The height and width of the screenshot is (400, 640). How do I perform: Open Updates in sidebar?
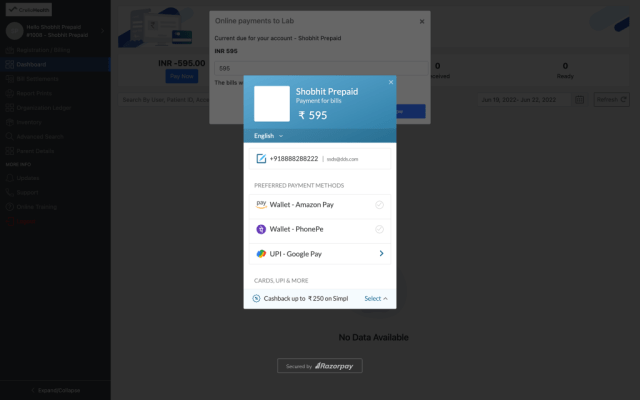pos(28,178)
